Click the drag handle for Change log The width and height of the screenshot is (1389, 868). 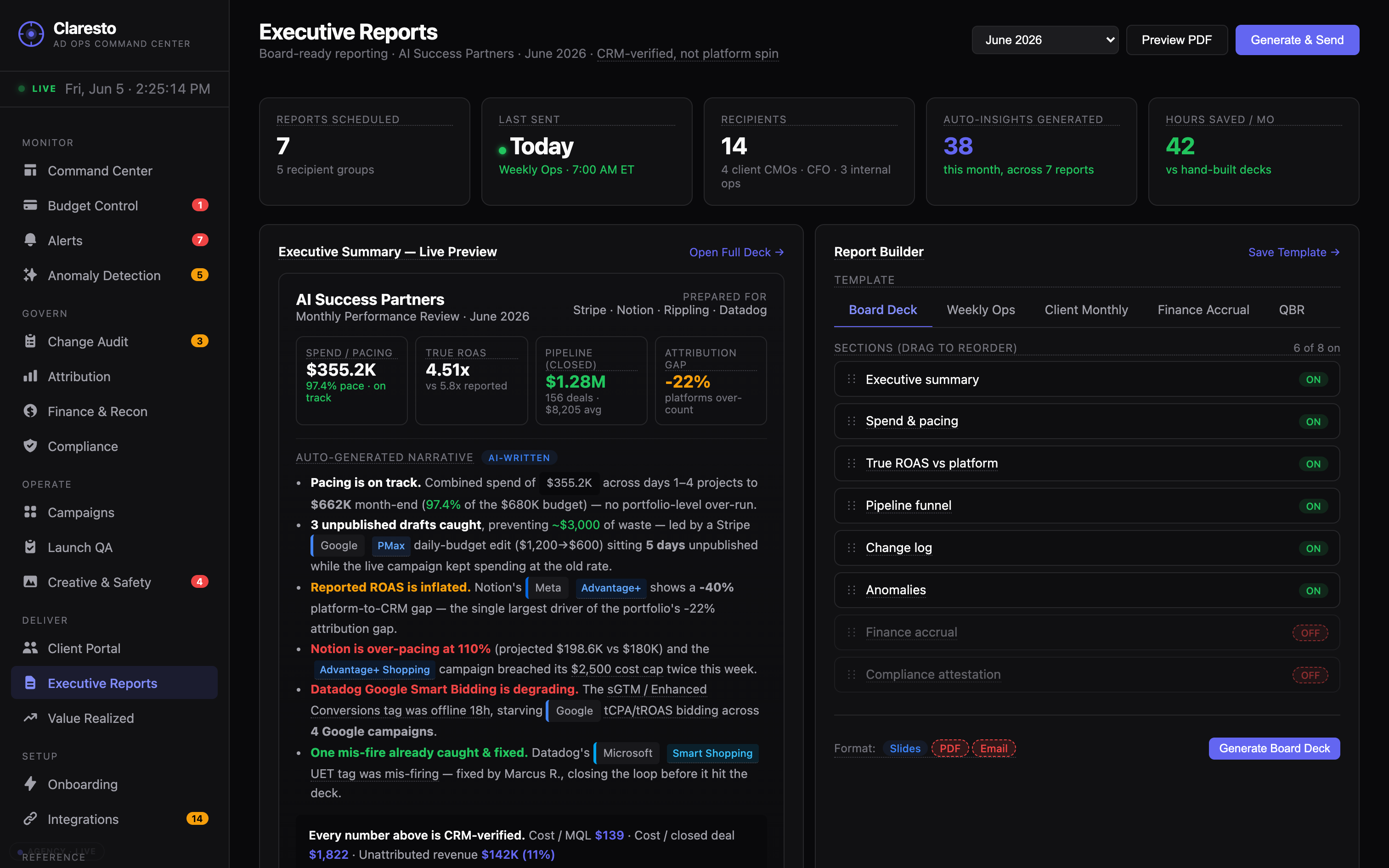click(x=852, y=547)
